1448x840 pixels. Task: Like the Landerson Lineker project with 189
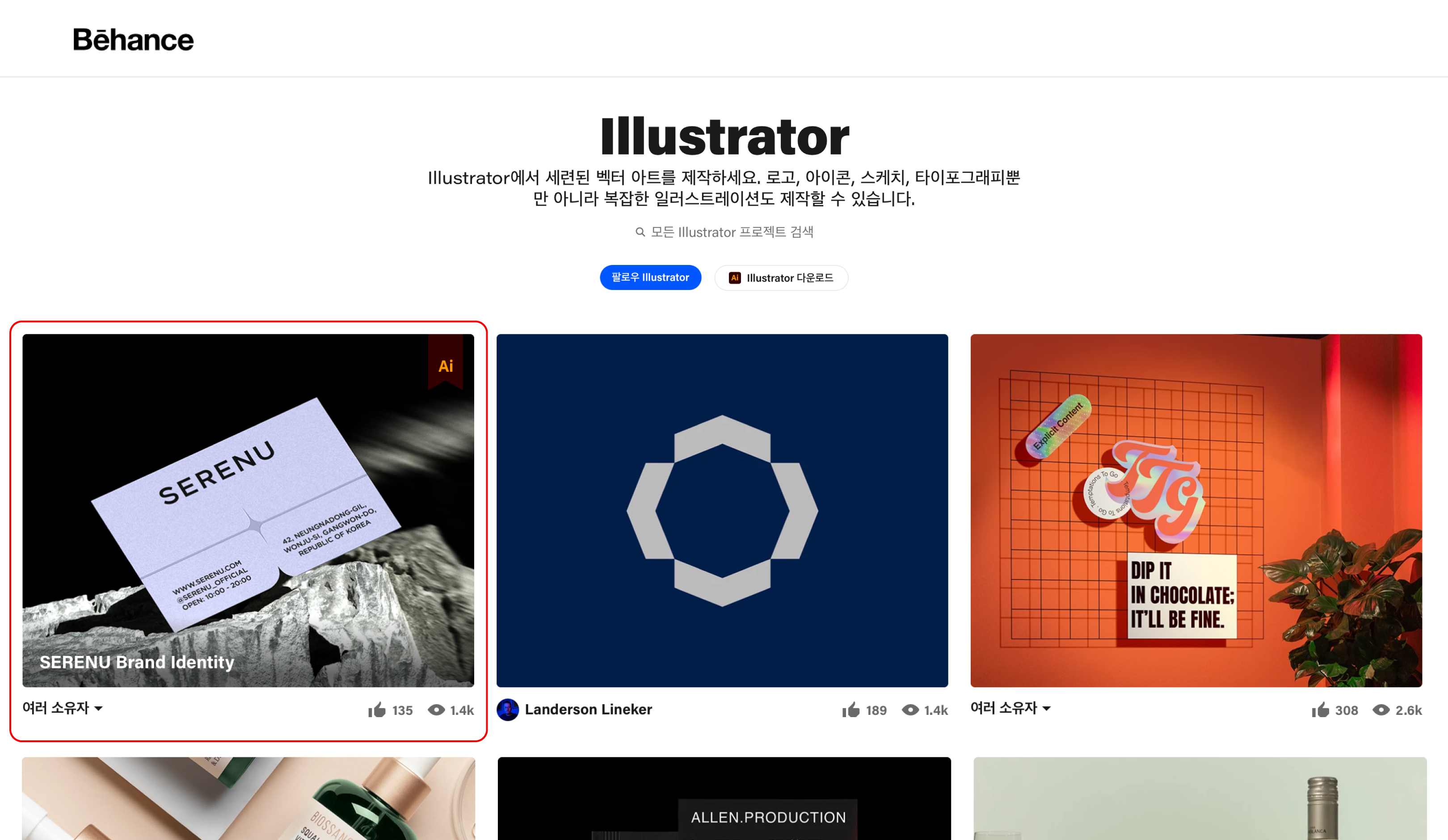[851, 710]
